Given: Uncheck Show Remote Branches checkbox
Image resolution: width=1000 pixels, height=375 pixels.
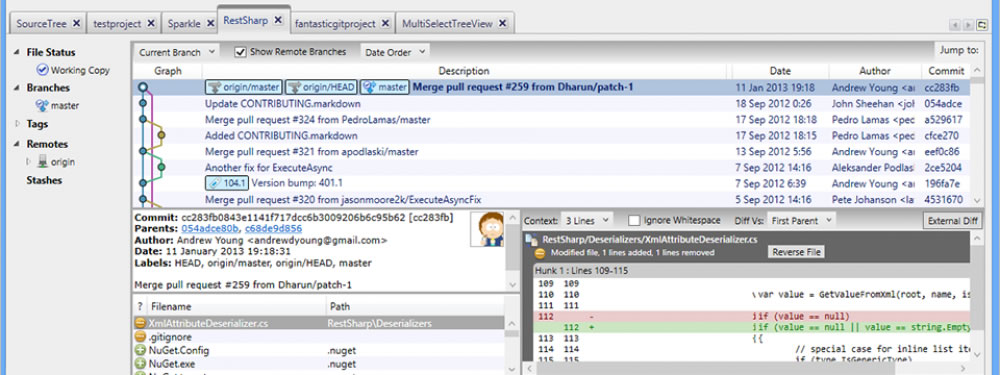Looking at the screenshot, I should [x=240, y=52].
